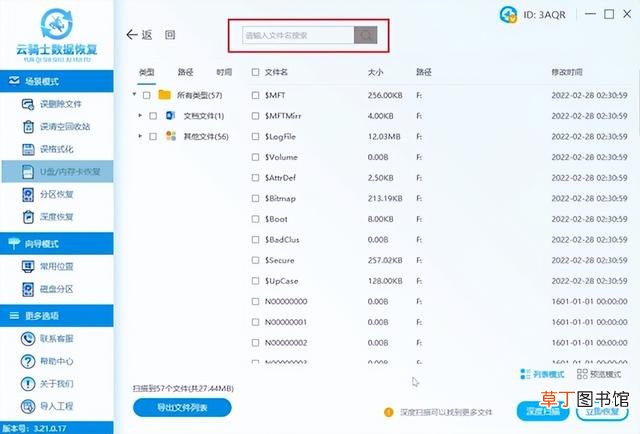Expand the 其他文件(56) tree node

(x=140, y=136)
